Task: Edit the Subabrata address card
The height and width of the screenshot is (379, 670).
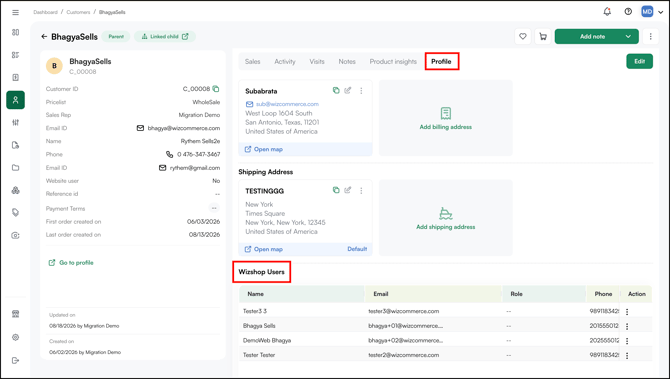Action: (348, 91)
